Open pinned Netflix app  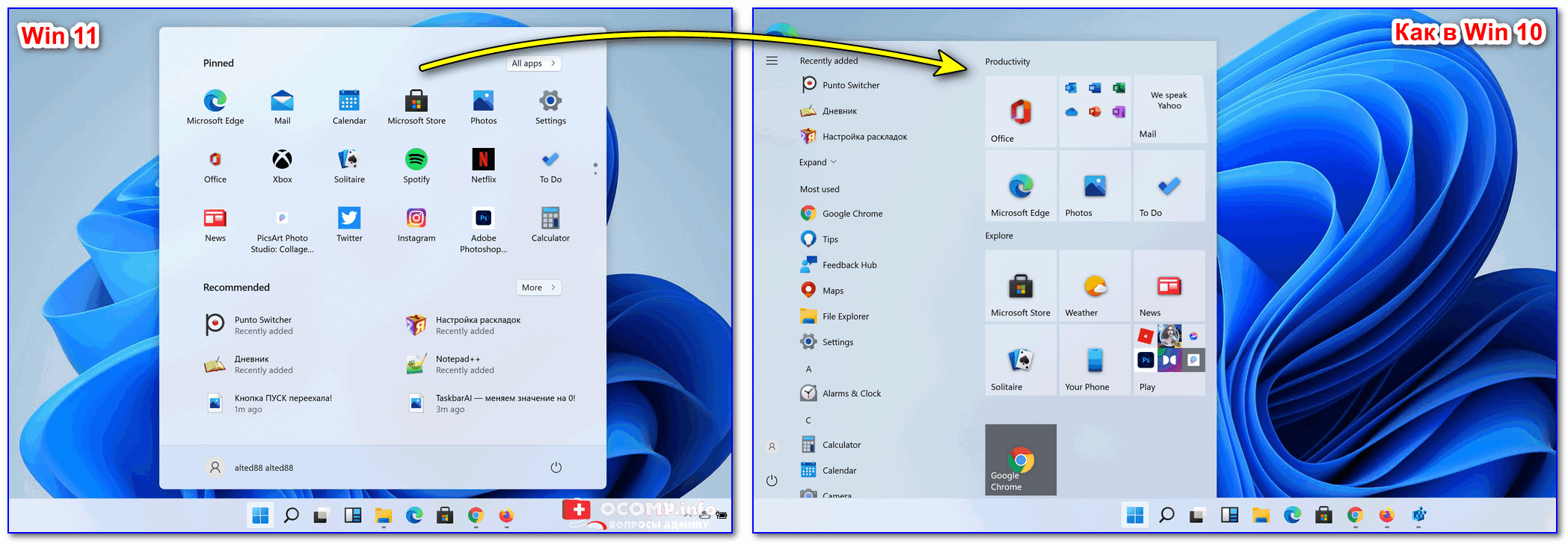point(483,166)
